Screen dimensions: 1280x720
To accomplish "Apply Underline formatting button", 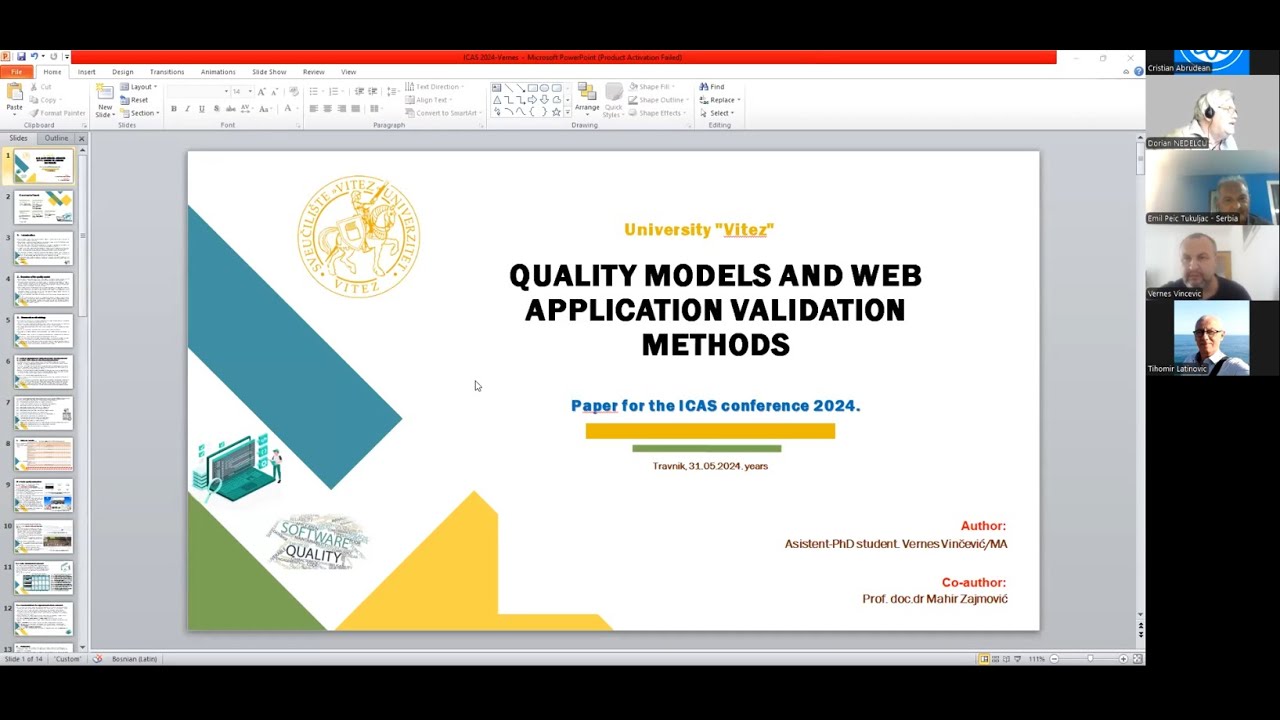I will [x=201, y=109].
